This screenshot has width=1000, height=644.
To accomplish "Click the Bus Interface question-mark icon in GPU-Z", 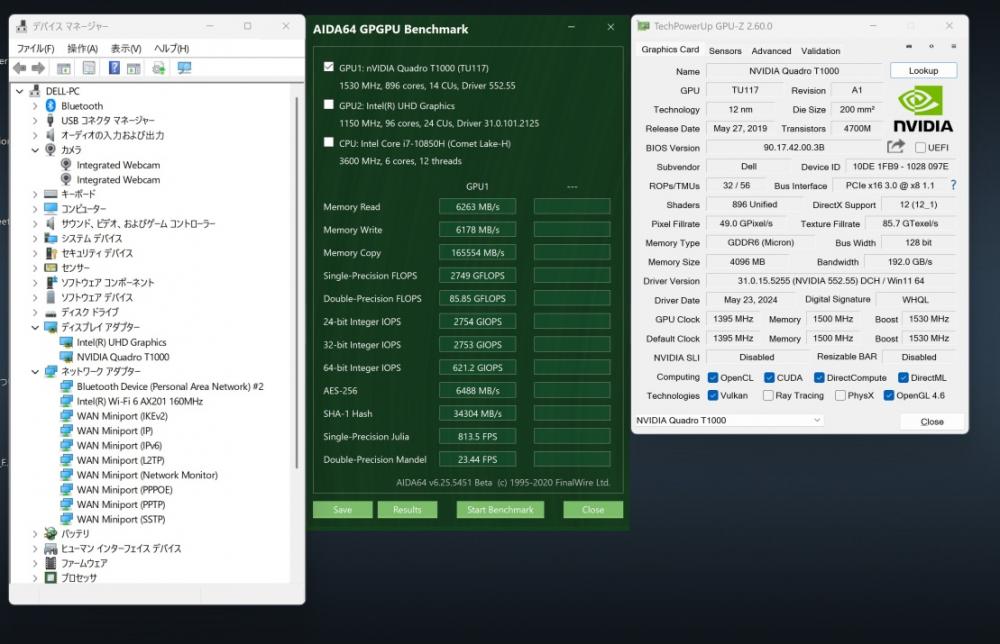I will 953,185.
